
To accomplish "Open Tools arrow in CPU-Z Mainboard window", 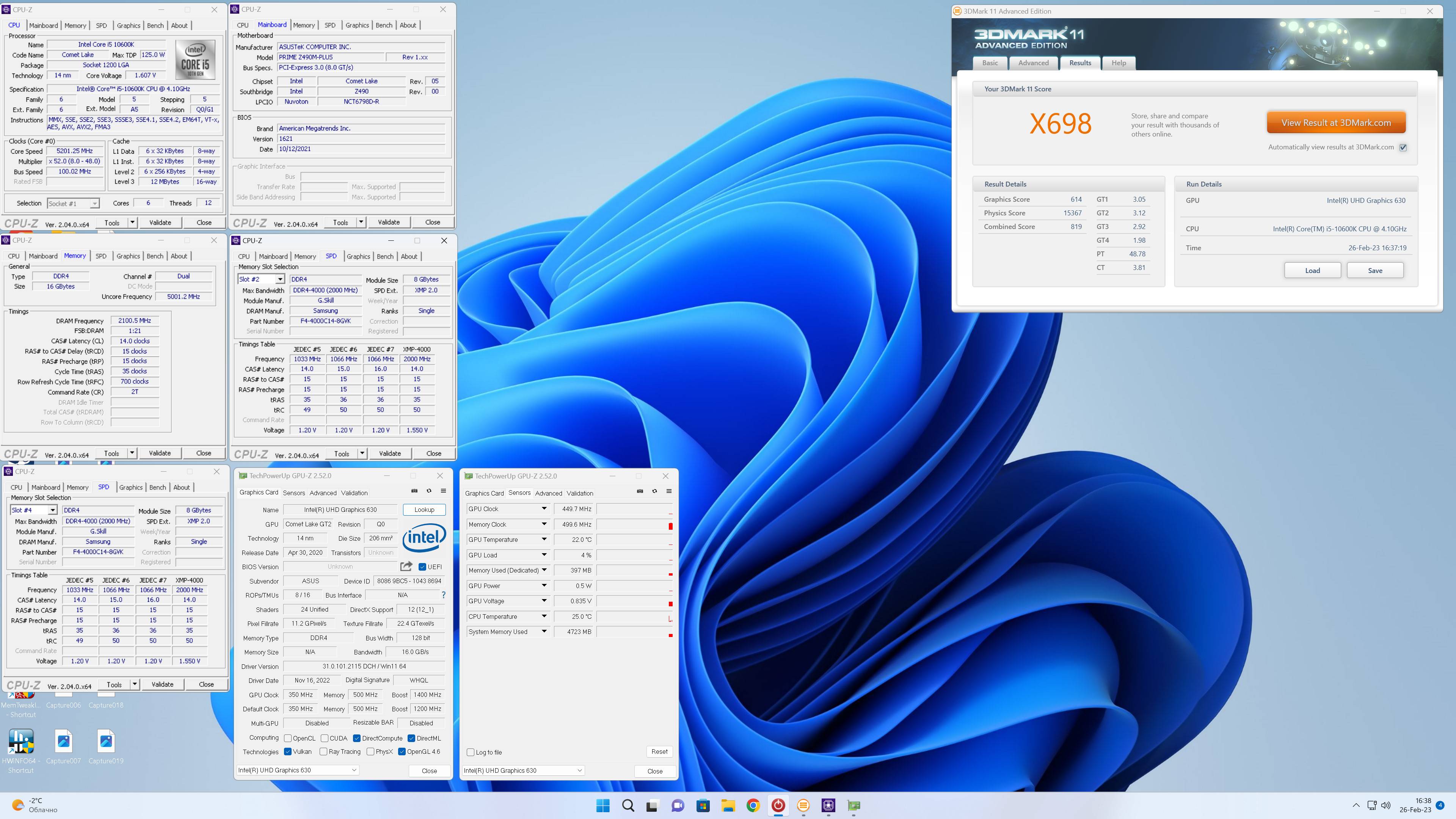I will 361,222.
